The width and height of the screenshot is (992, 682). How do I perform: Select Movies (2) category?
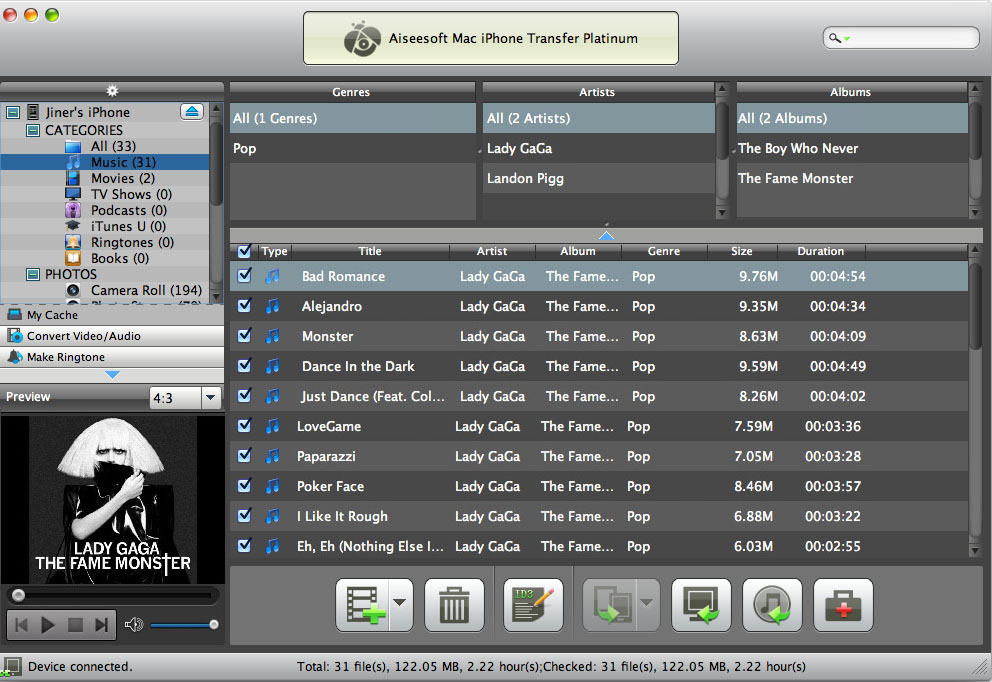coord(123,178)
